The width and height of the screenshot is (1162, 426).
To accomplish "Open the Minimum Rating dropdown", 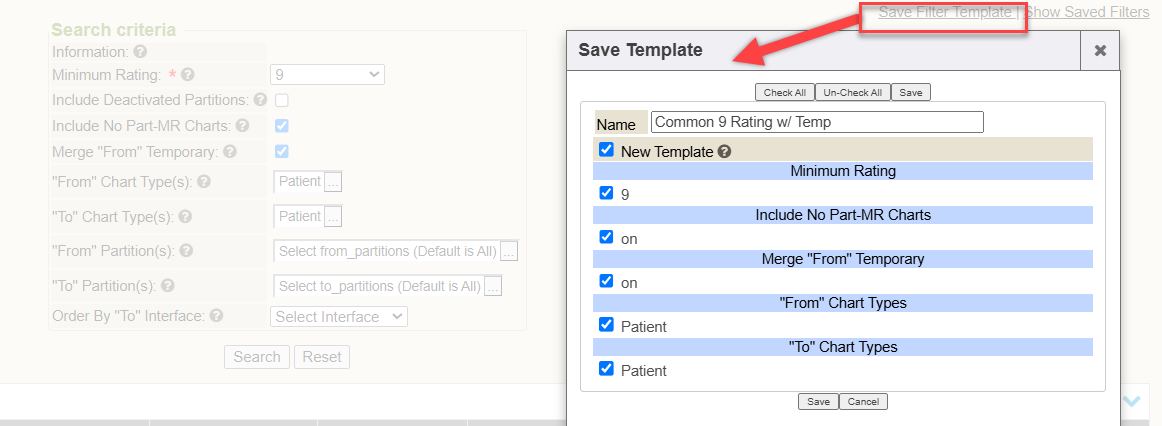I will tap(327, 74).
